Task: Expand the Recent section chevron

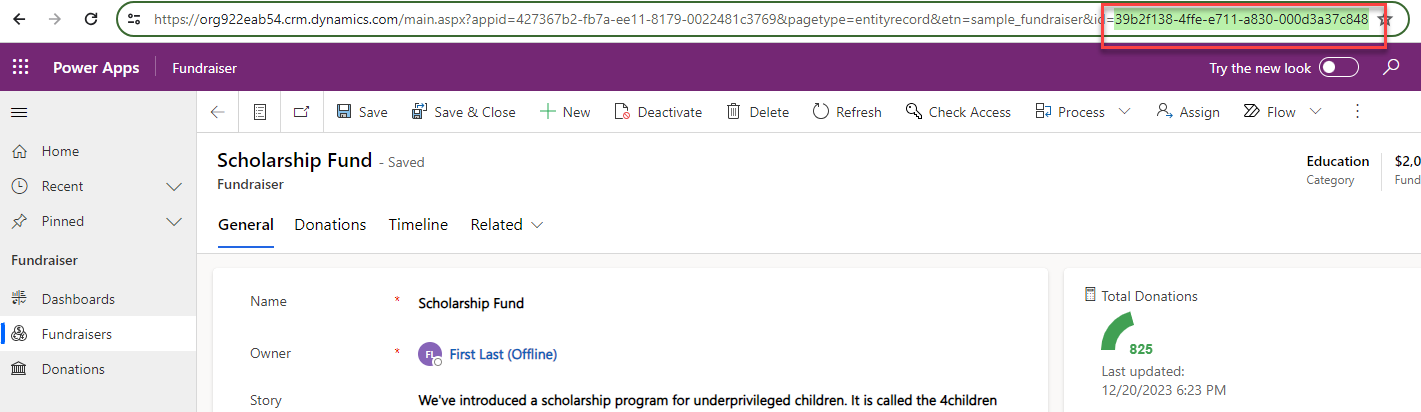Action: pos(174,187)
